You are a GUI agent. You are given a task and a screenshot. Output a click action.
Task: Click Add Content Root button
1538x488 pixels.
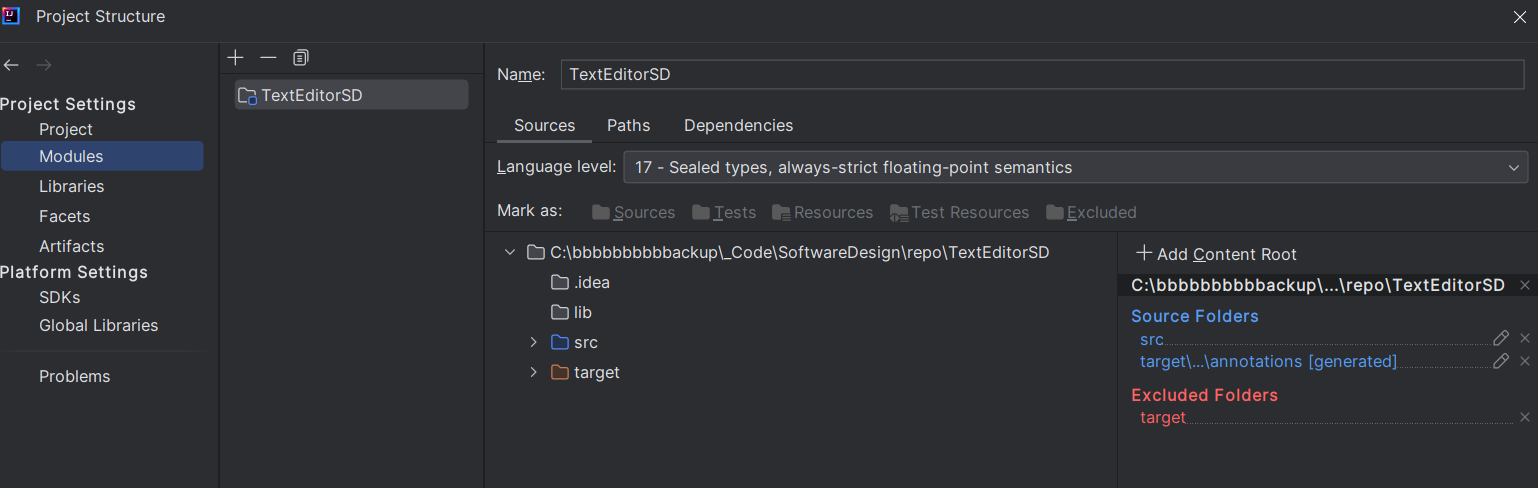[x=1216, y=254]
